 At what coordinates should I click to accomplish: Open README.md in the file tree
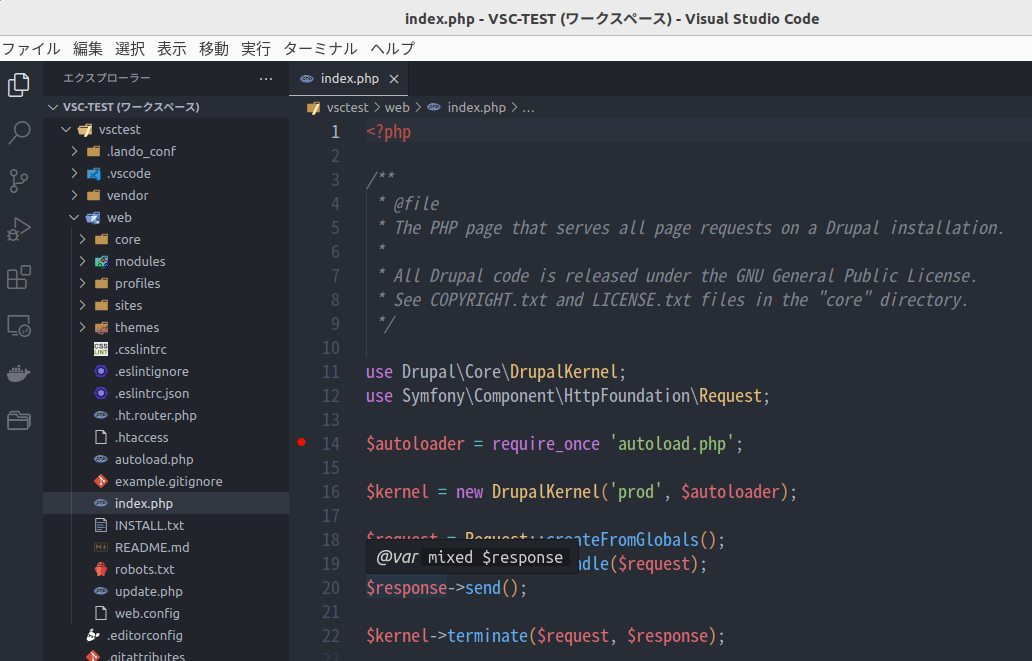(152, 547)
